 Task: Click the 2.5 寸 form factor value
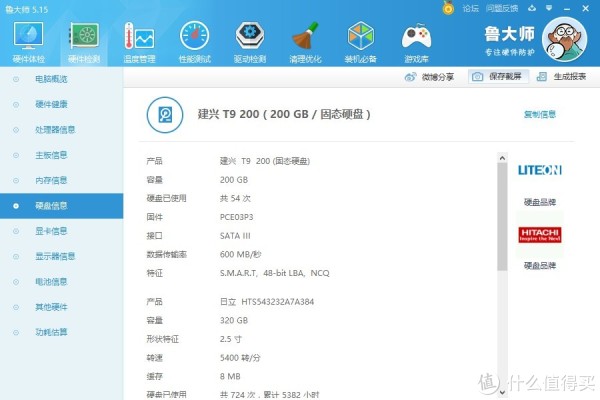pyautogui.click(x=230, y=339)
